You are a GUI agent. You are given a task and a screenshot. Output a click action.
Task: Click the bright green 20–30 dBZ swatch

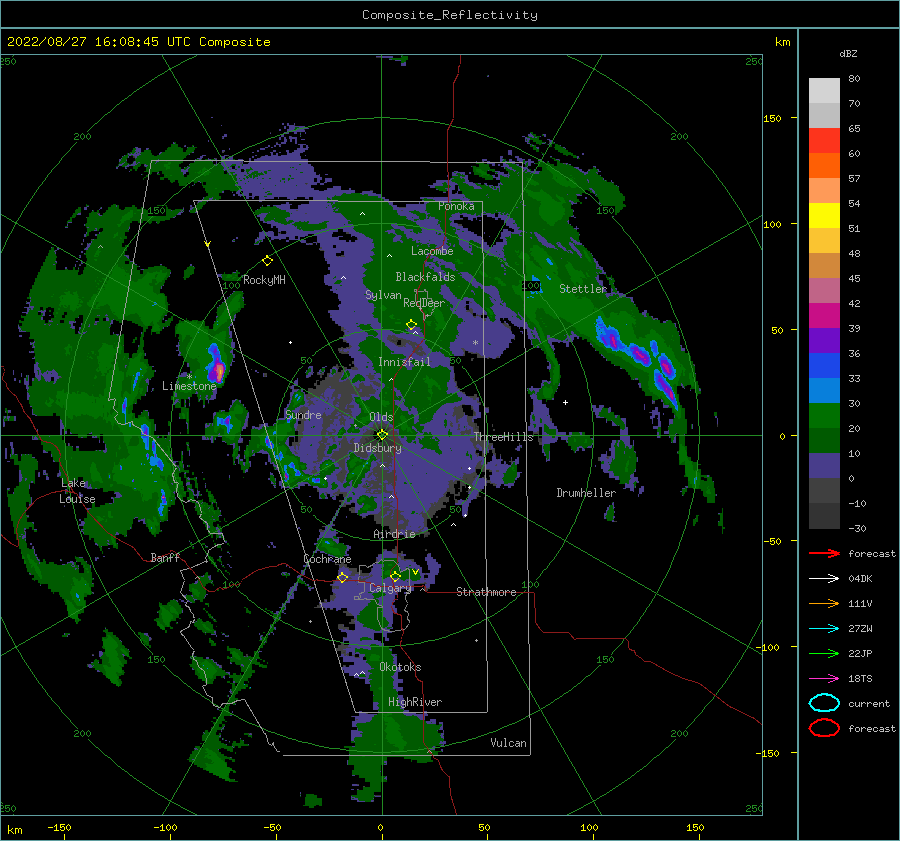pyautogui.click(x=824, y=416)
